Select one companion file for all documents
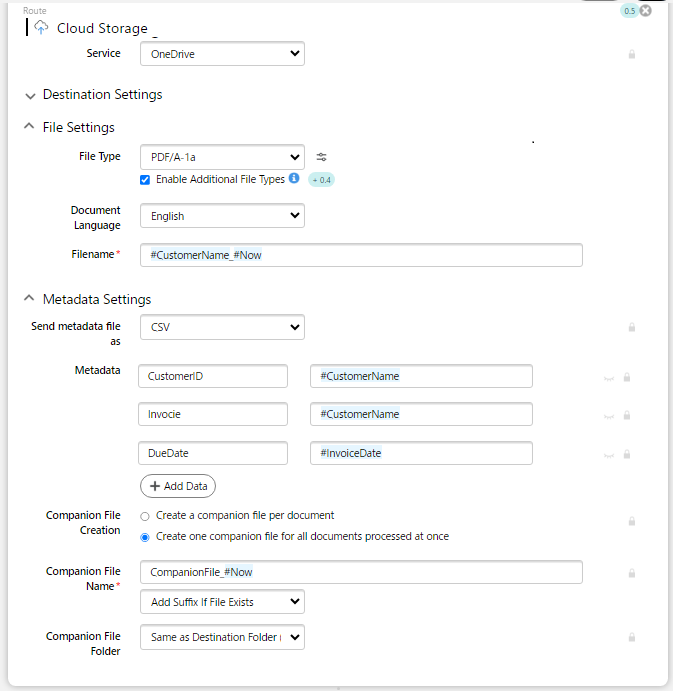This screenshot has width=673, height=691. pyautogui.click(x=145, y=537)
